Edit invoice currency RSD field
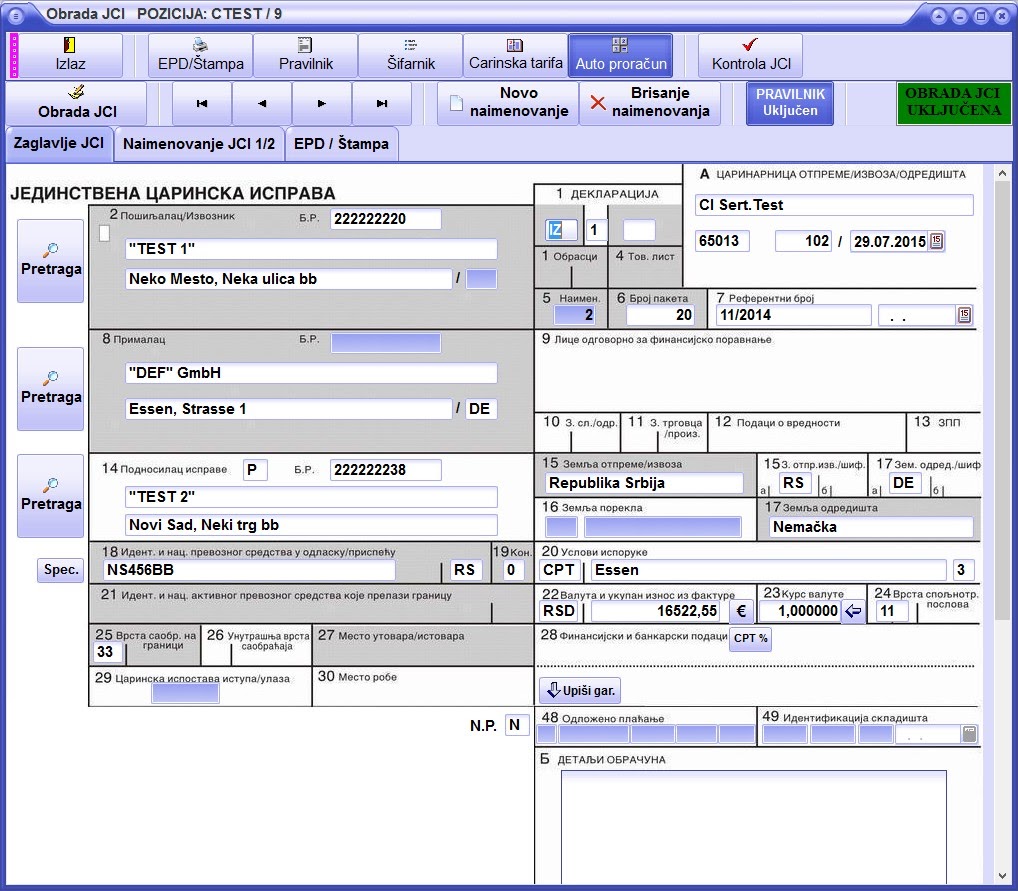 click(560, 611)
